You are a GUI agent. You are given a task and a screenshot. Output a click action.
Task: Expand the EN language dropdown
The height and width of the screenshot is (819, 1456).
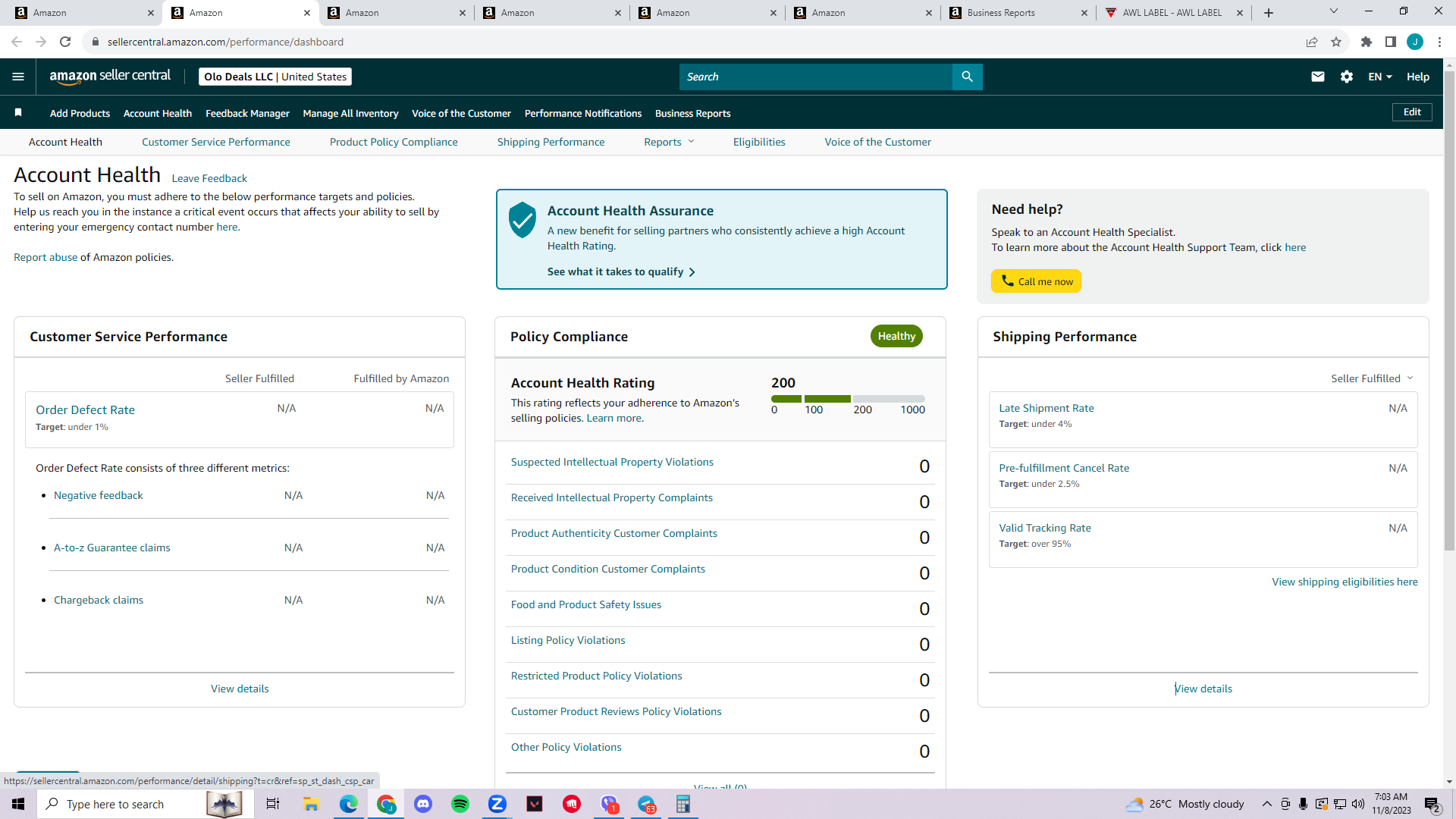1380,77
